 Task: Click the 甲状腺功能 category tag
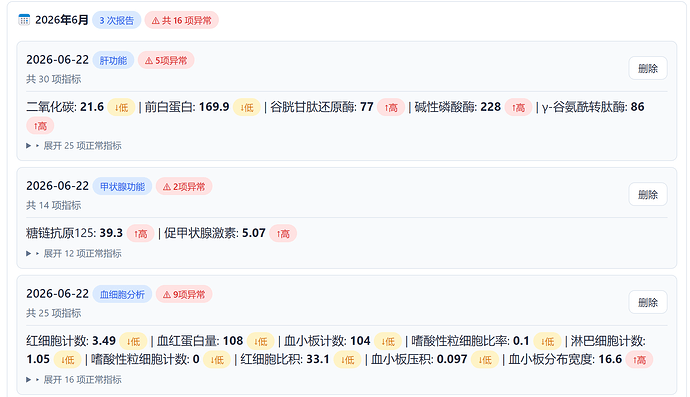coord(122,187)
